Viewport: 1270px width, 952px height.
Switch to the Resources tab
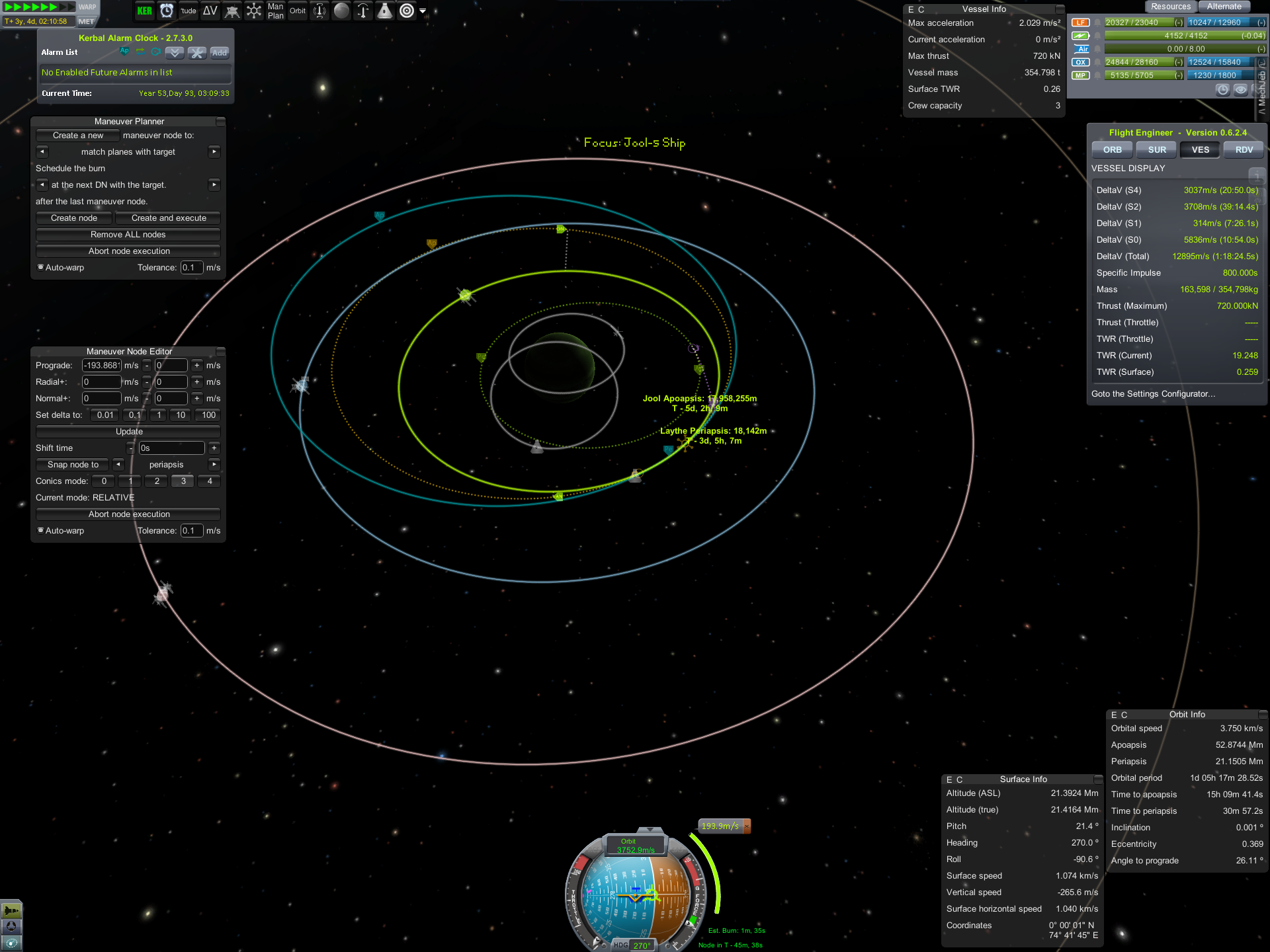click(1170, 7)
